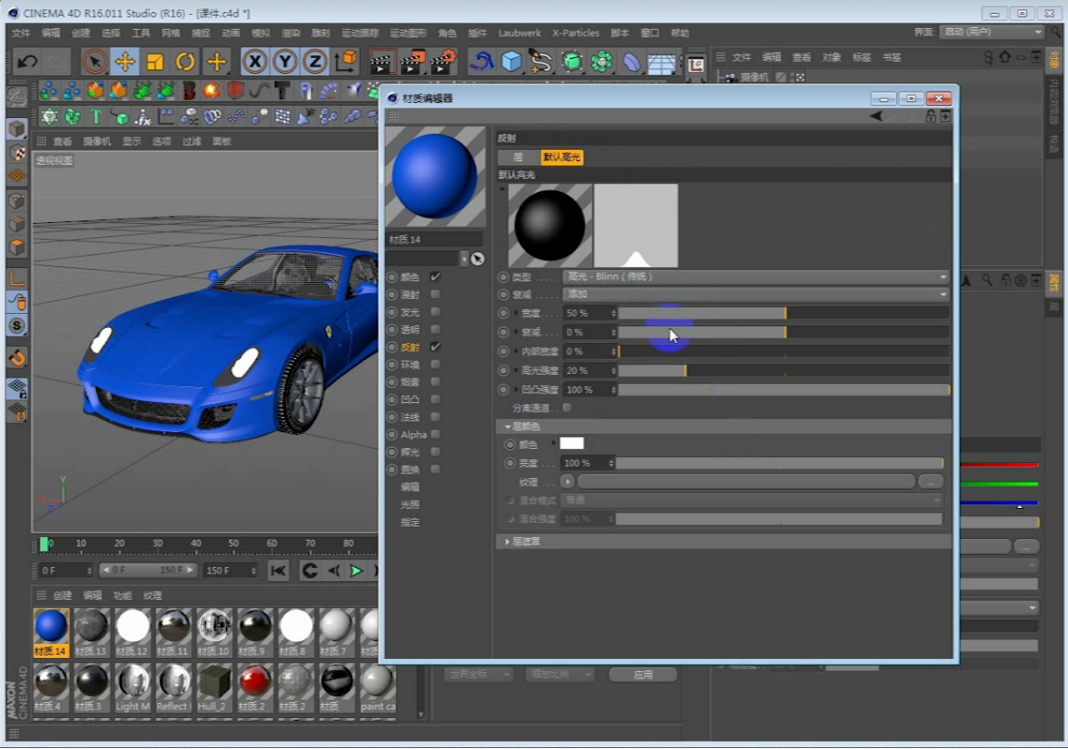Select the Scale tool icon
The height and width of the screenshot is (749, 1068).
155,62
